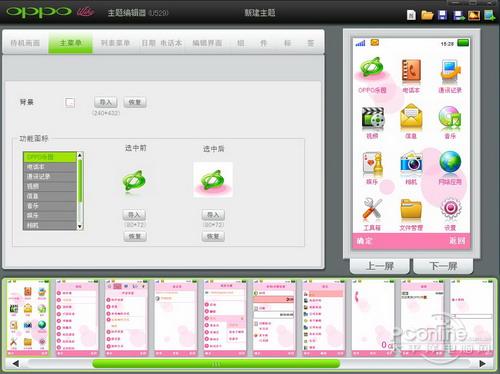Select OPPO乐园 in the function icon list
The width and height of the screenshot is (500, 374).
[50, 157]
